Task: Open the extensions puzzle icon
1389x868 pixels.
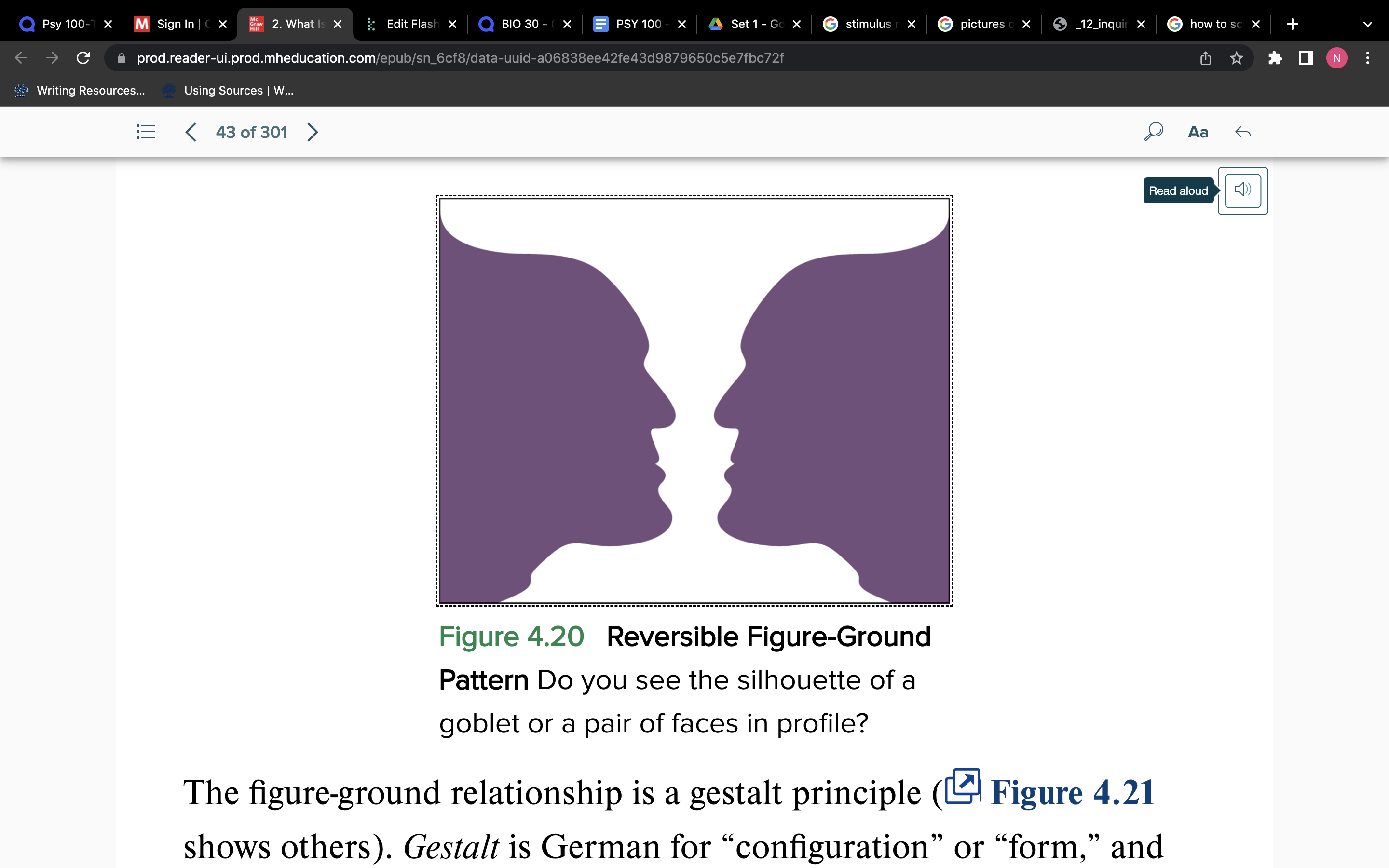Action: tap(1275, 58)
